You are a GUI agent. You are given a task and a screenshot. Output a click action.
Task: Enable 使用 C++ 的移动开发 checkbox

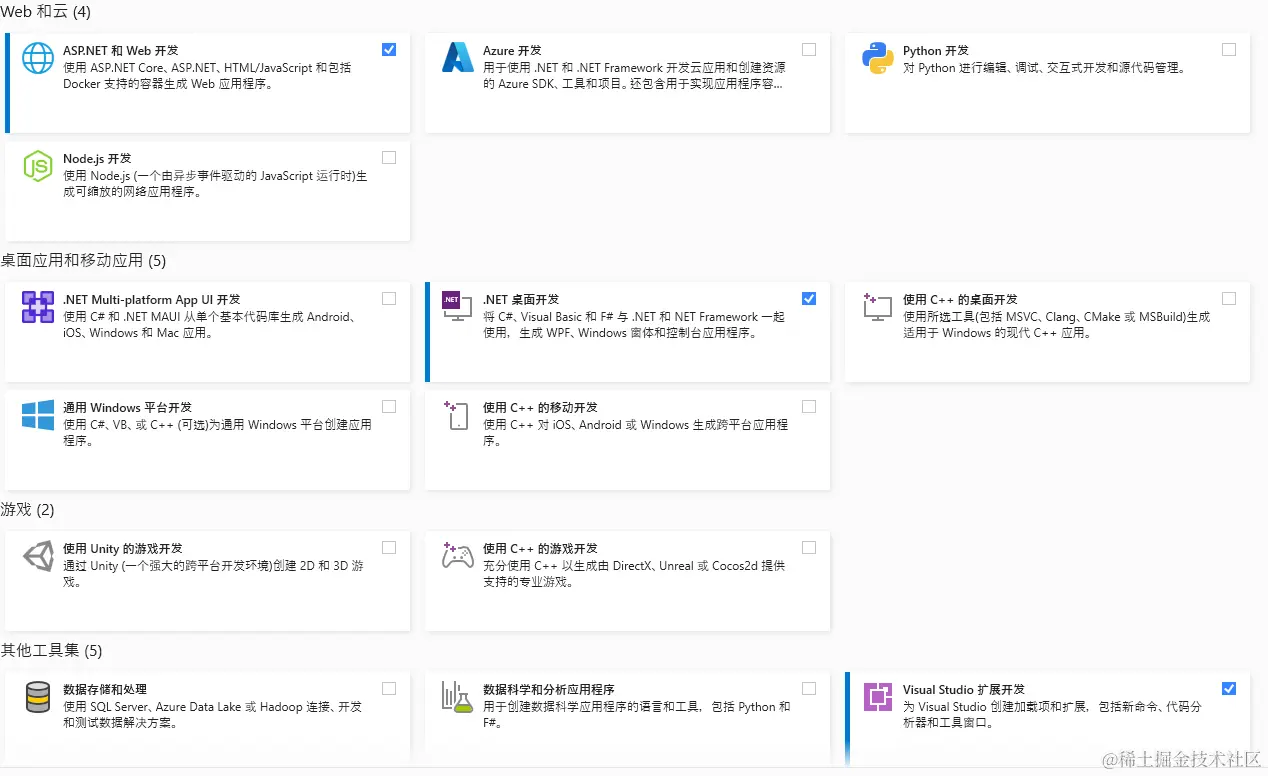809,406
